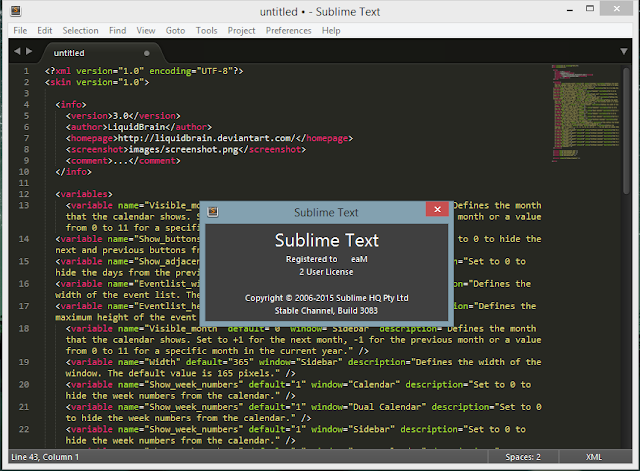Go to previous tab with left arrow
Image resolution: width=640 pixels, height=471 pixels.
[x=17, y=51]
